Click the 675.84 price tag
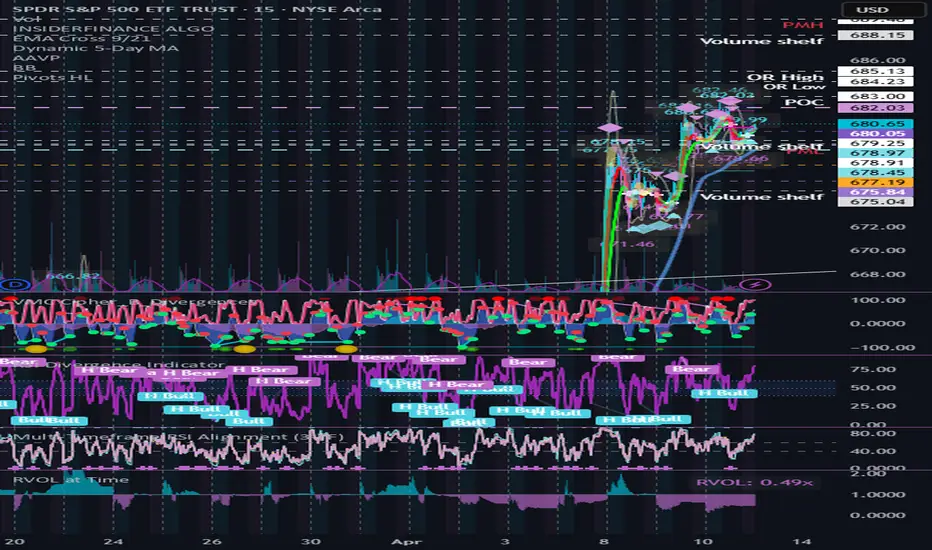The width and height of the screenshot is (932, 550). tap(876, 191)
